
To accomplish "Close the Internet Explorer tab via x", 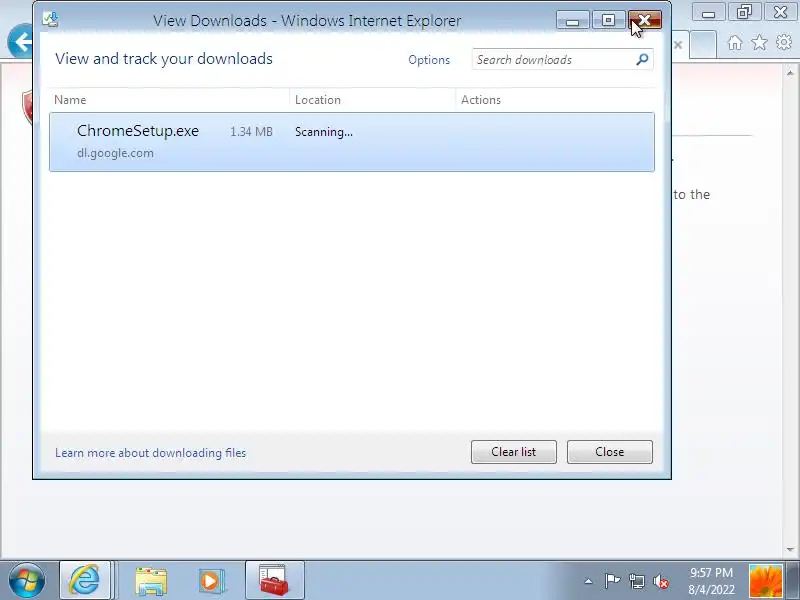I will pyautogui.click(x=678, y=45).
